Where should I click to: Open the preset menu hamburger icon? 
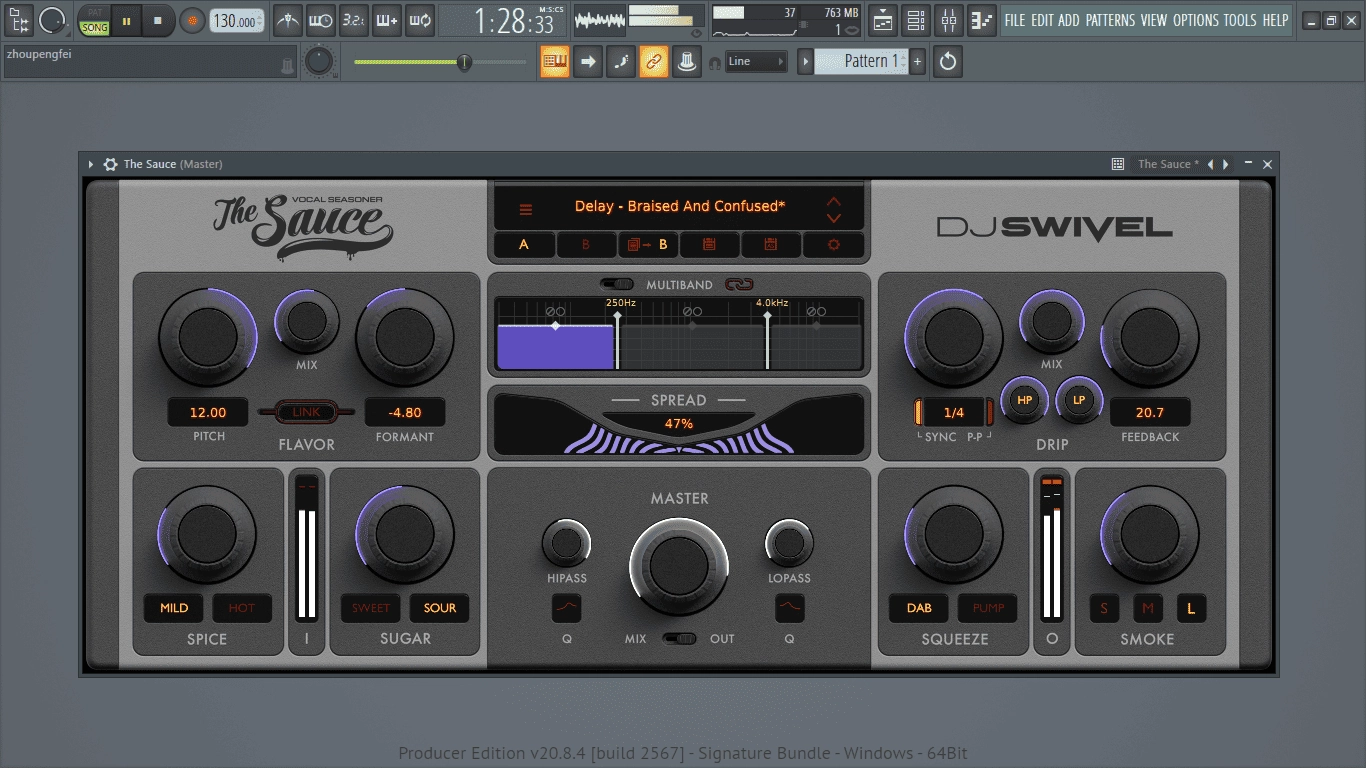point(525,210)
